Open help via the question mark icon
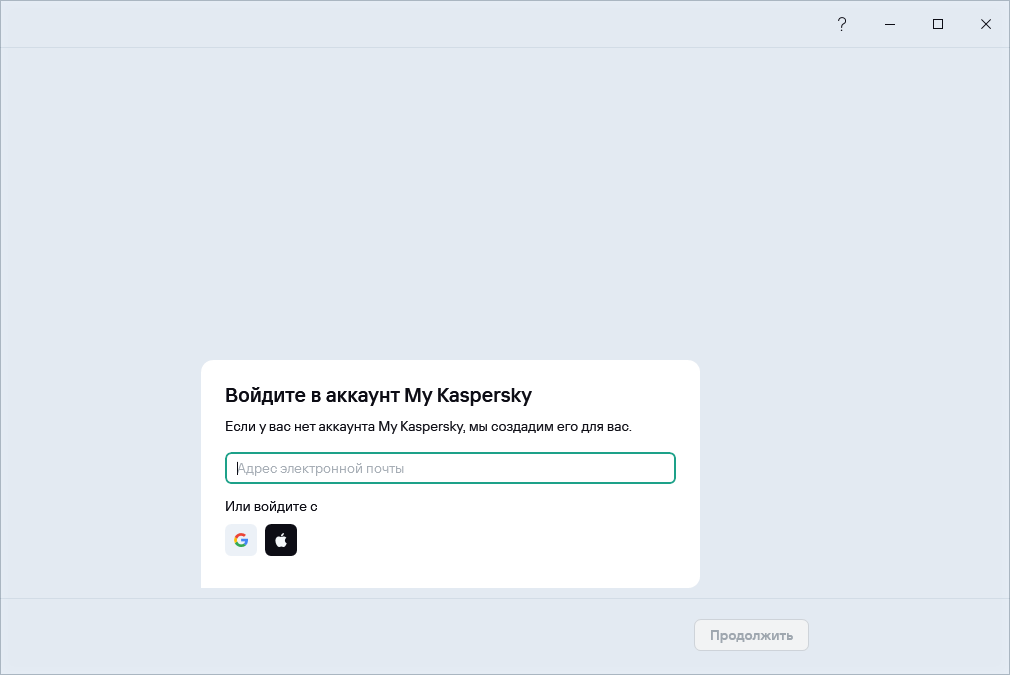This screenshot has height=675, width=1010. coord(842,24)
